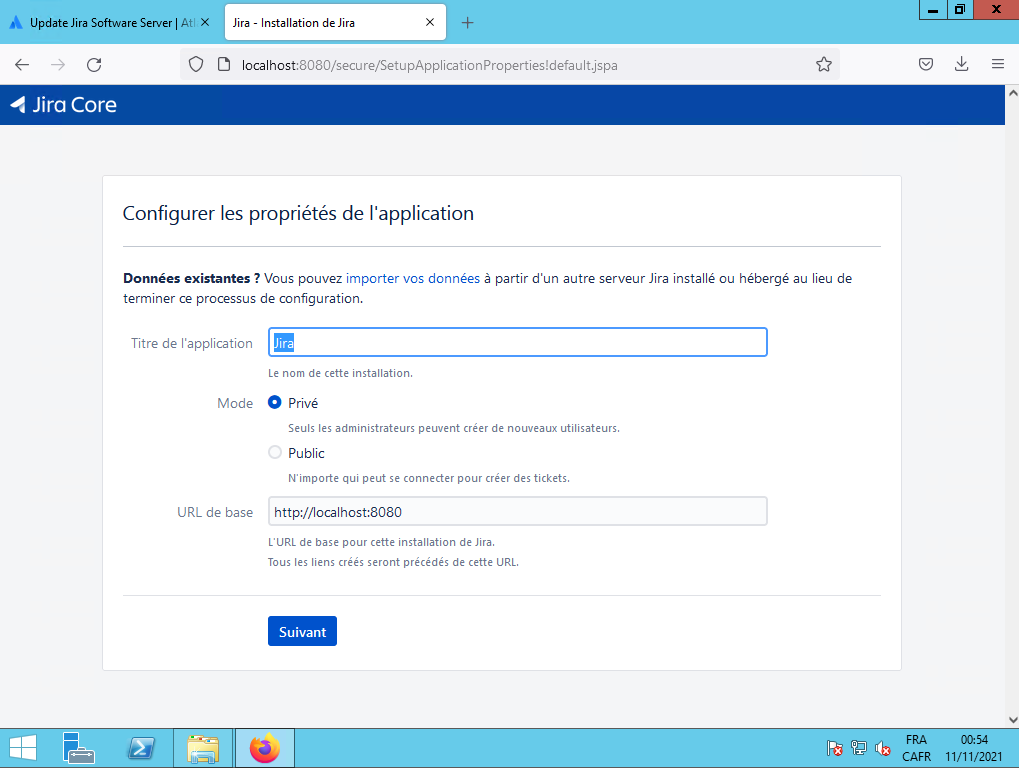Open PowerShell from the taskbar
The image size is (1019, 768).
click(141, 749)
